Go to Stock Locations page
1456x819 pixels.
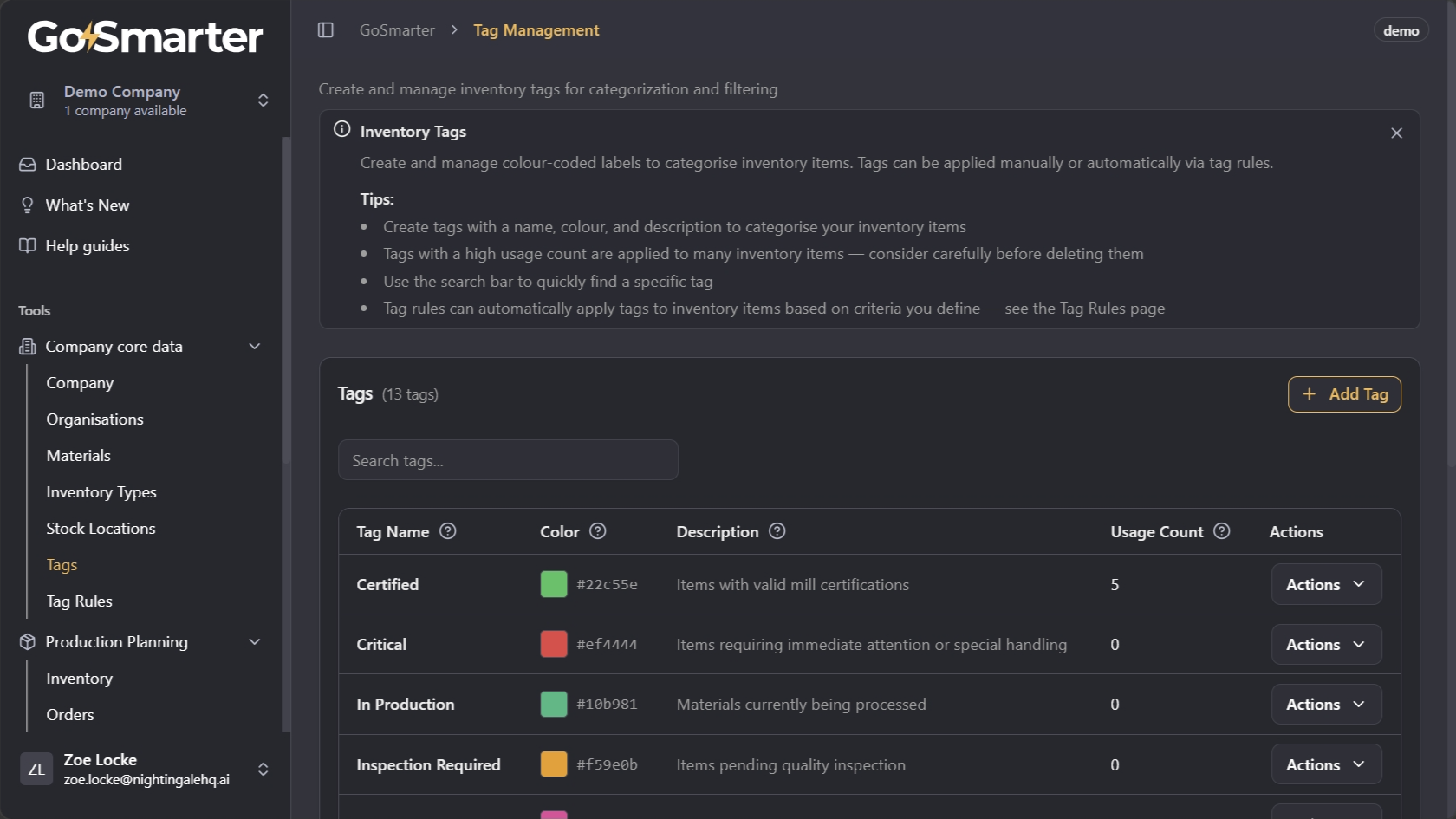tap(101, 528)
